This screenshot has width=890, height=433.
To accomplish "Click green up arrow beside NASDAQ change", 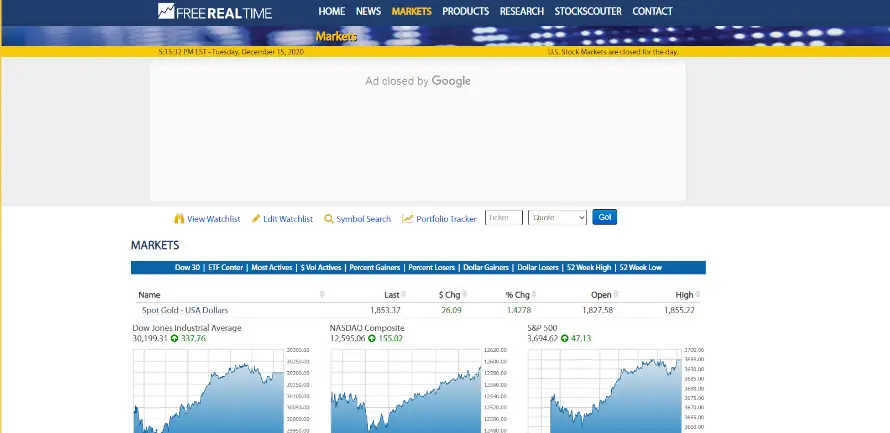I will pos(372,338).
